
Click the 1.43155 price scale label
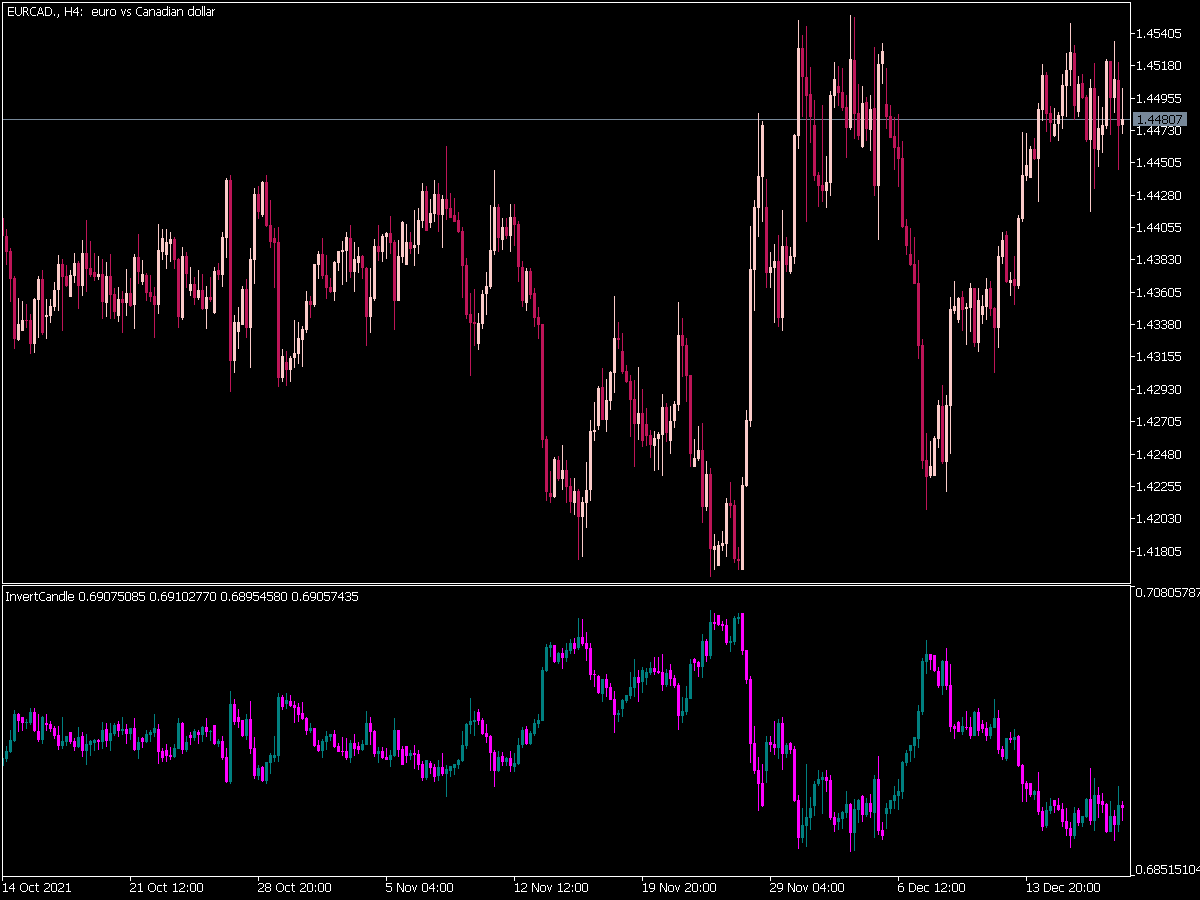click(1158, 357)
